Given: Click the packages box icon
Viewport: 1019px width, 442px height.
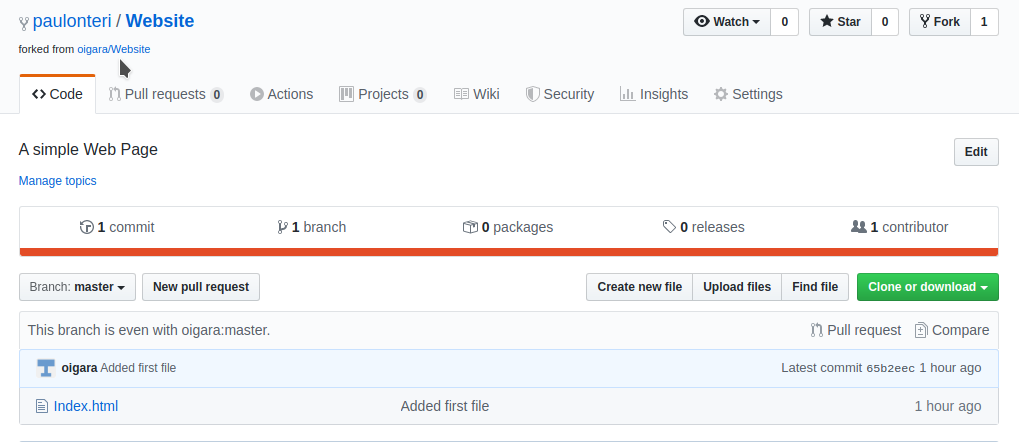Looking at the screenshot, I should 470,227.
